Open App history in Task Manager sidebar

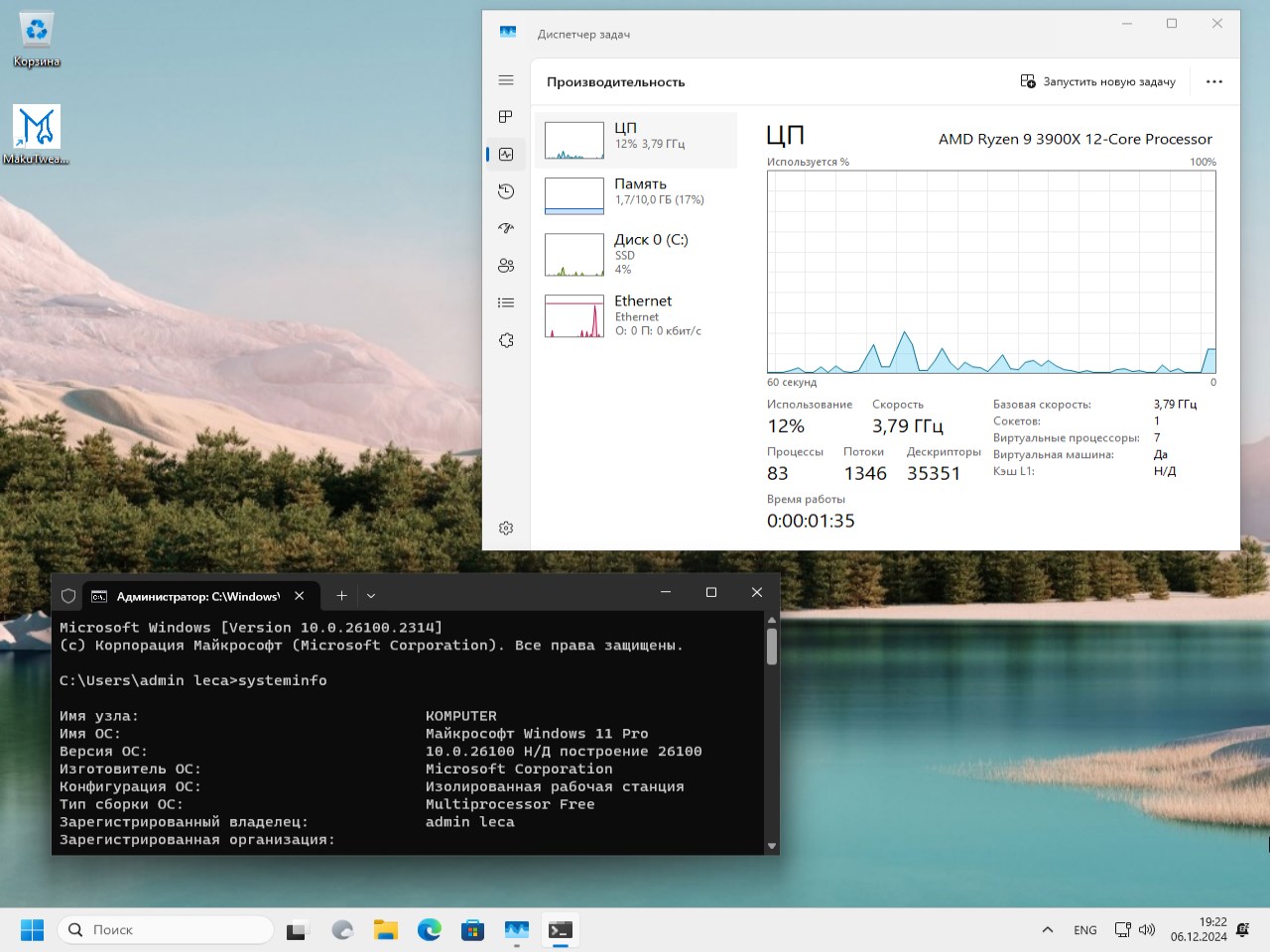(506, 191)
